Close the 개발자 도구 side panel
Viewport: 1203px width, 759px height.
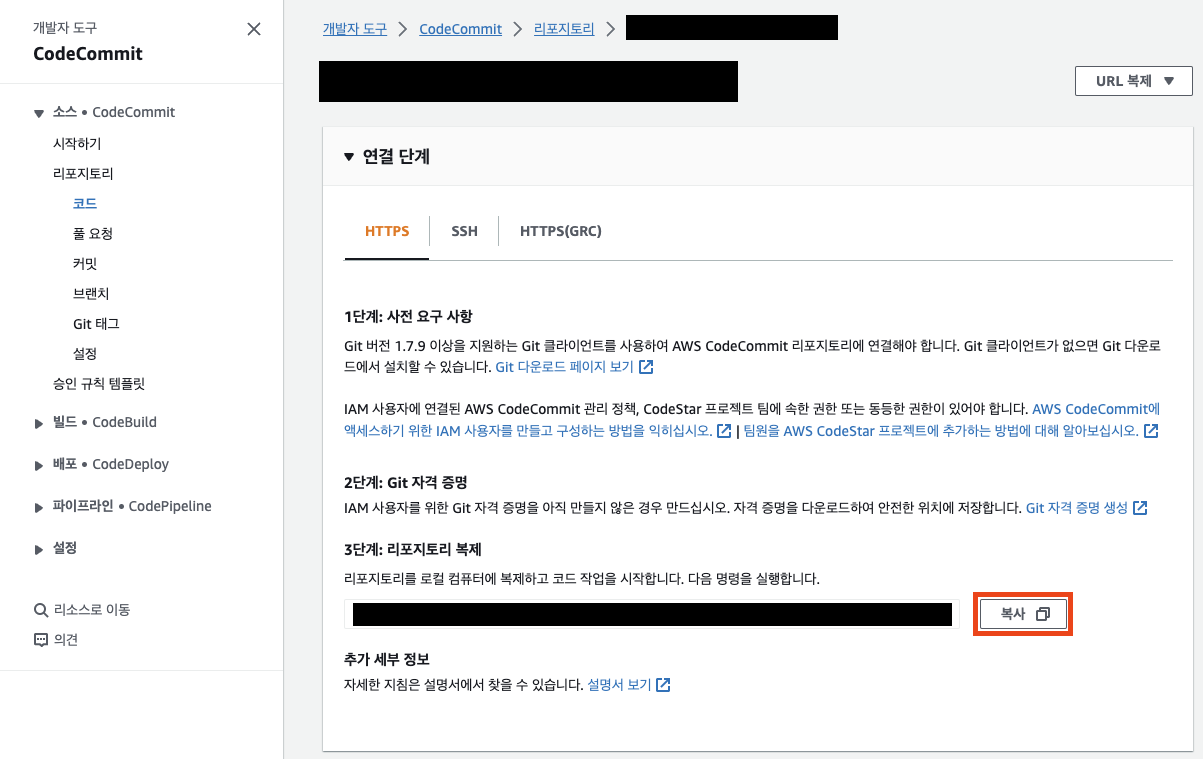tap(254, 30)
